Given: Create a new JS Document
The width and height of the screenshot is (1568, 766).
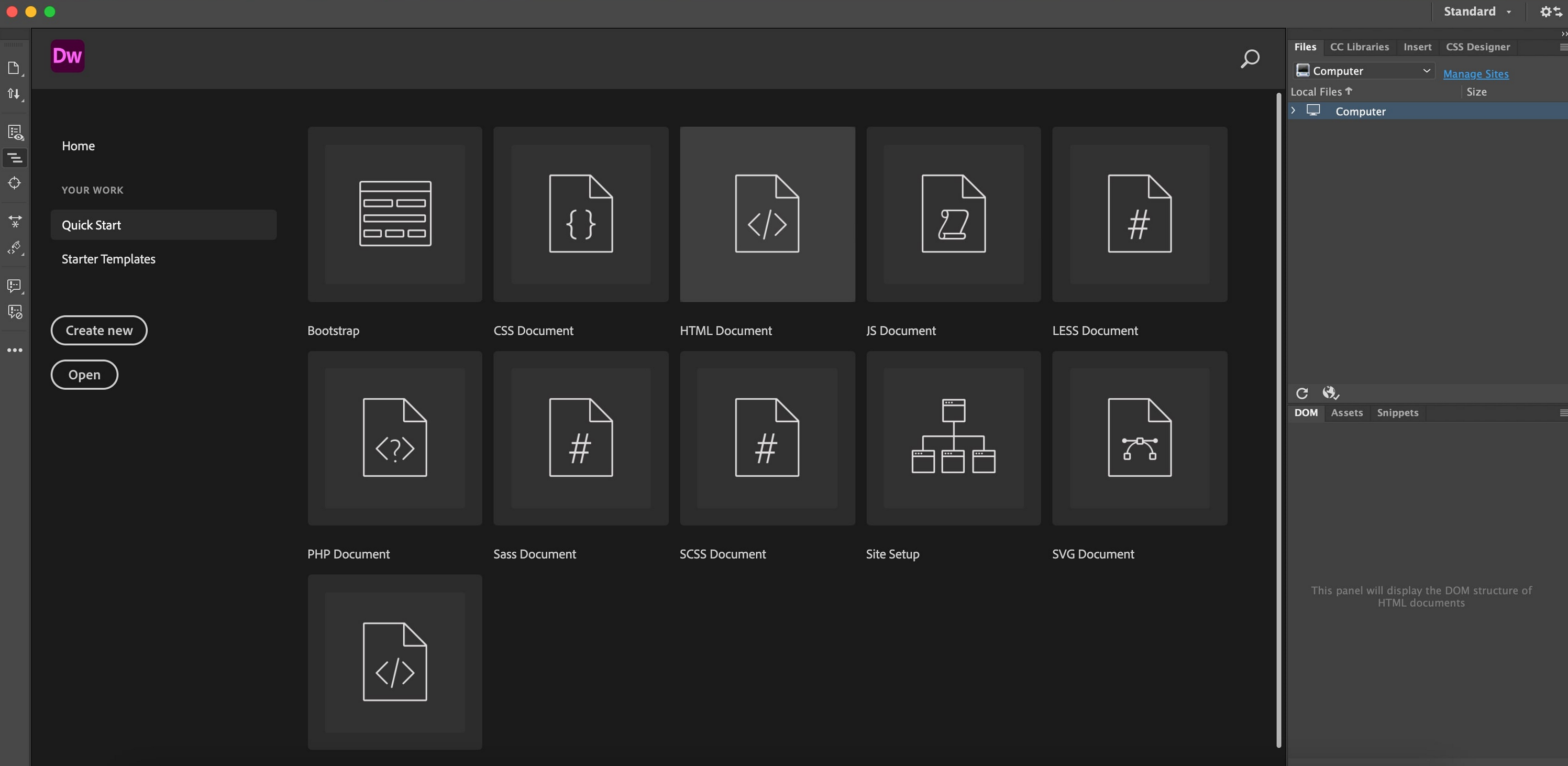Looking at the screenshot, I should point(953,214).
